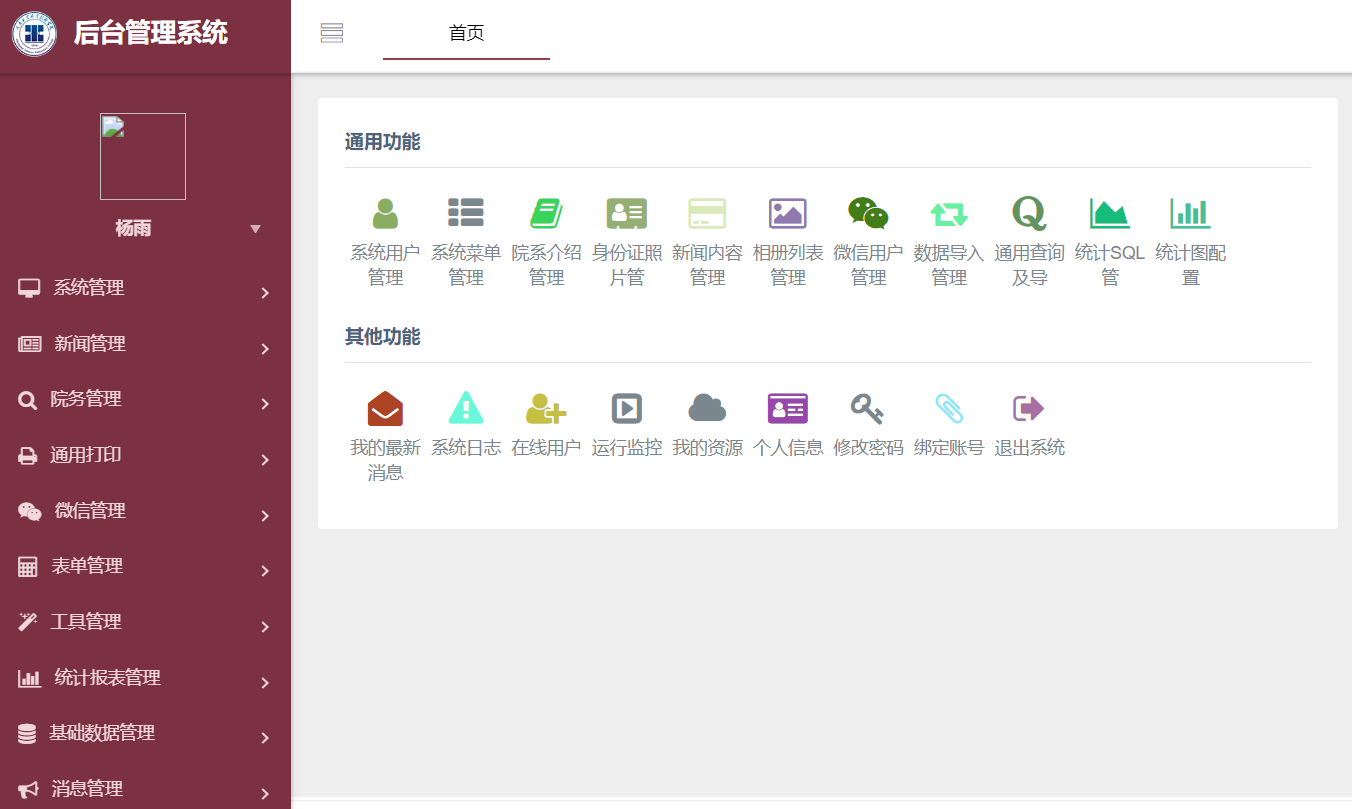Viewport: 1352px width, 809px height.
Task: Expand the 系统管理 sidebar menu
Action: (145, 289)
